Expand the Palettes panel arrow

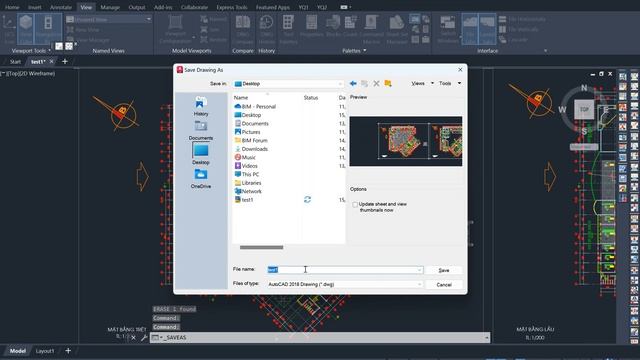[364, 51]
